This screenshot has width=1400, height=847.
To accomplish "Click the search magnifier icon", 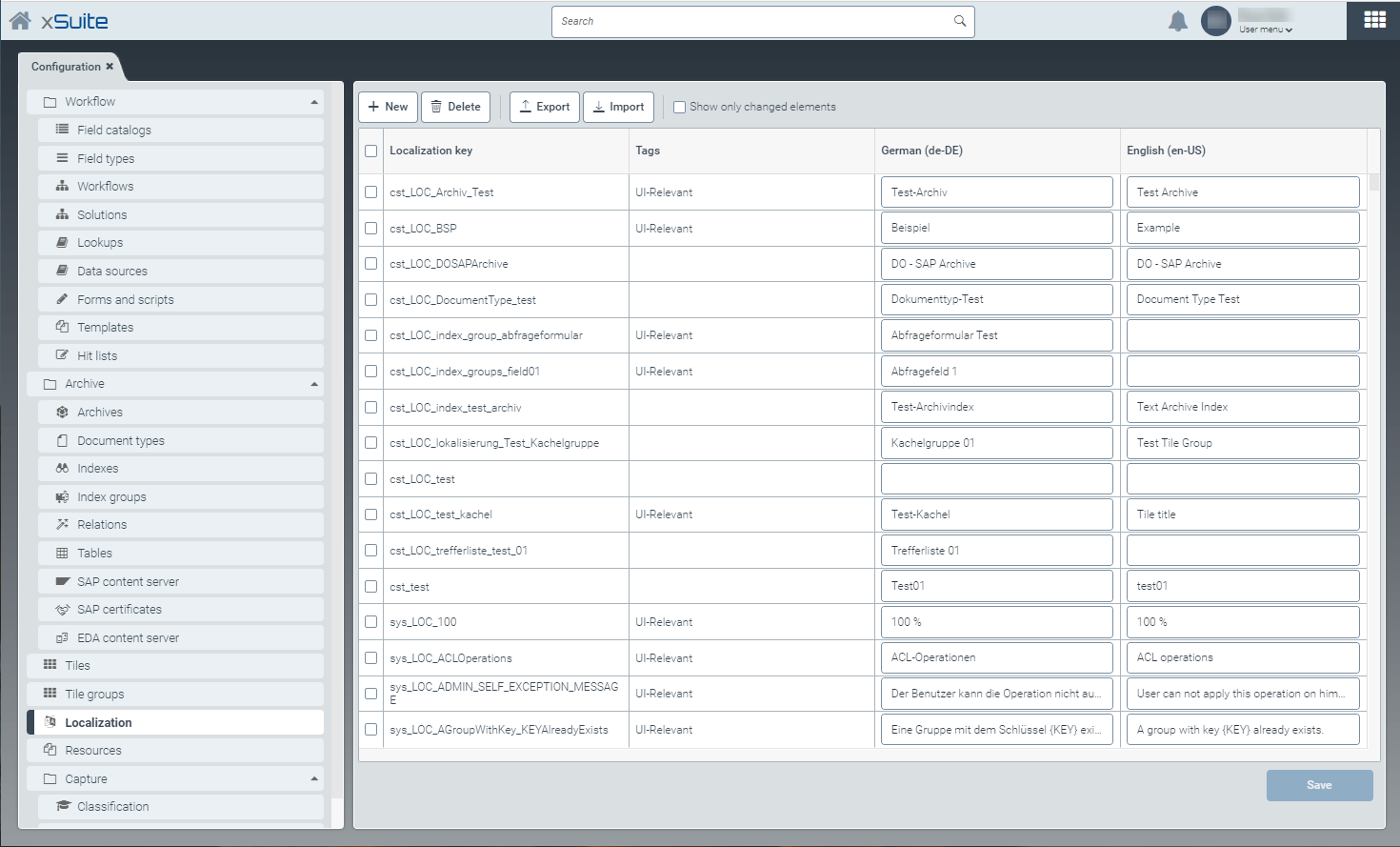I will coord(959,21).
